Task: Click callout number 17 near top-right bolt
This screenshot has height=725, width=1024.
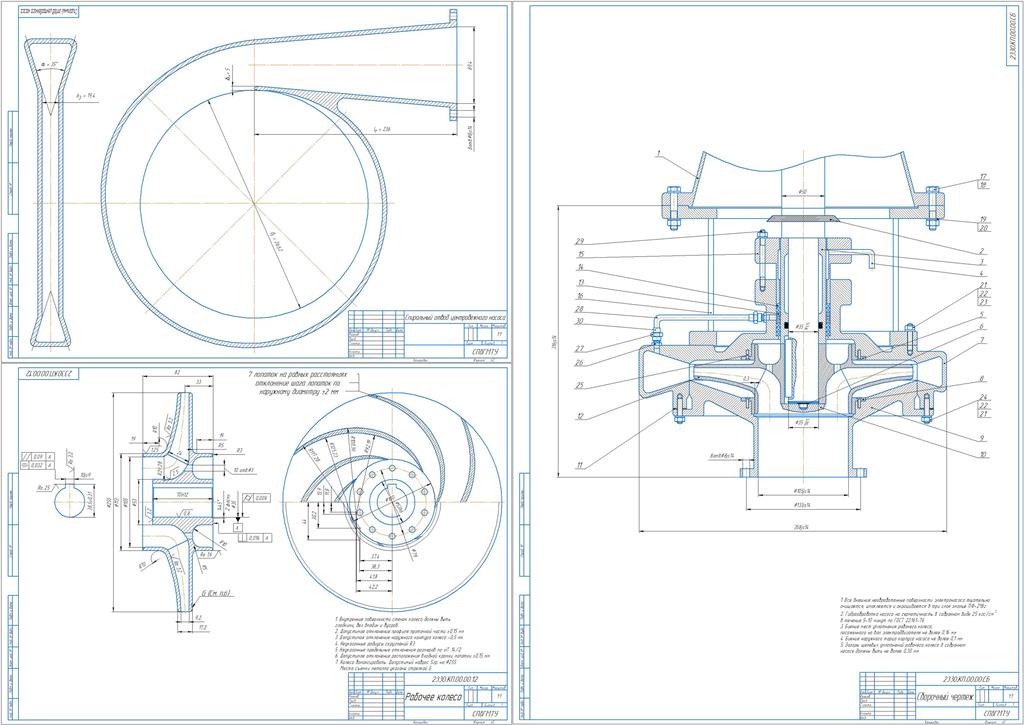Action: 983,176
